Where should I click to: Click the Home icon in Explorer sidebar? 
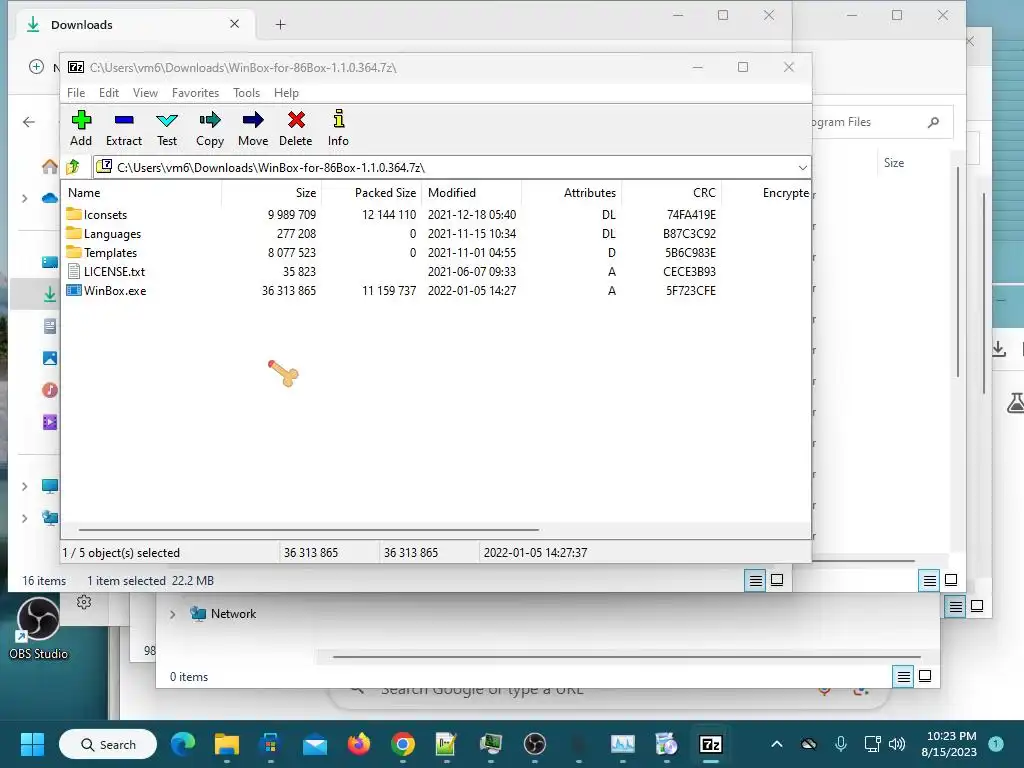[x=50, y=167]
